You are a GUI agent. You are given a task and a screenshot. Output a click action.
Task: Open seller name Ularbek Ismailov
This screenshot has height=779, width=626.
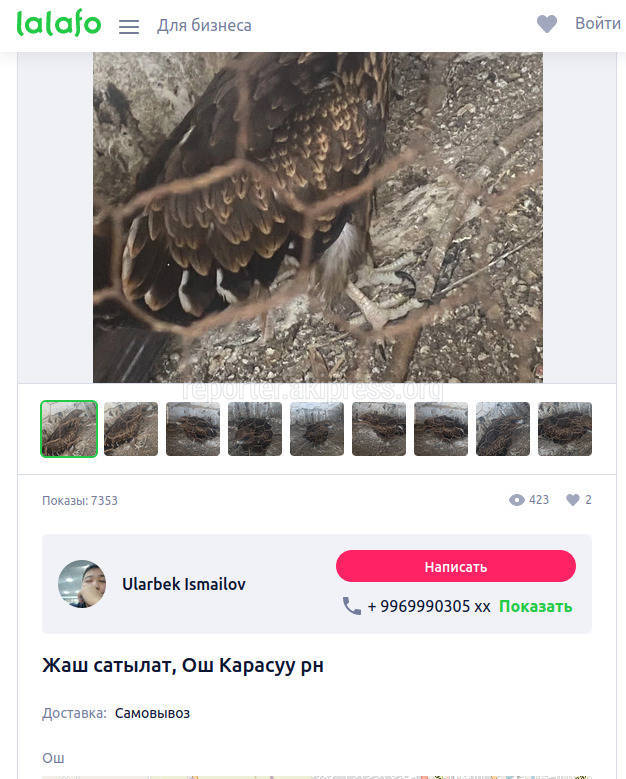[x=184, y=584]
